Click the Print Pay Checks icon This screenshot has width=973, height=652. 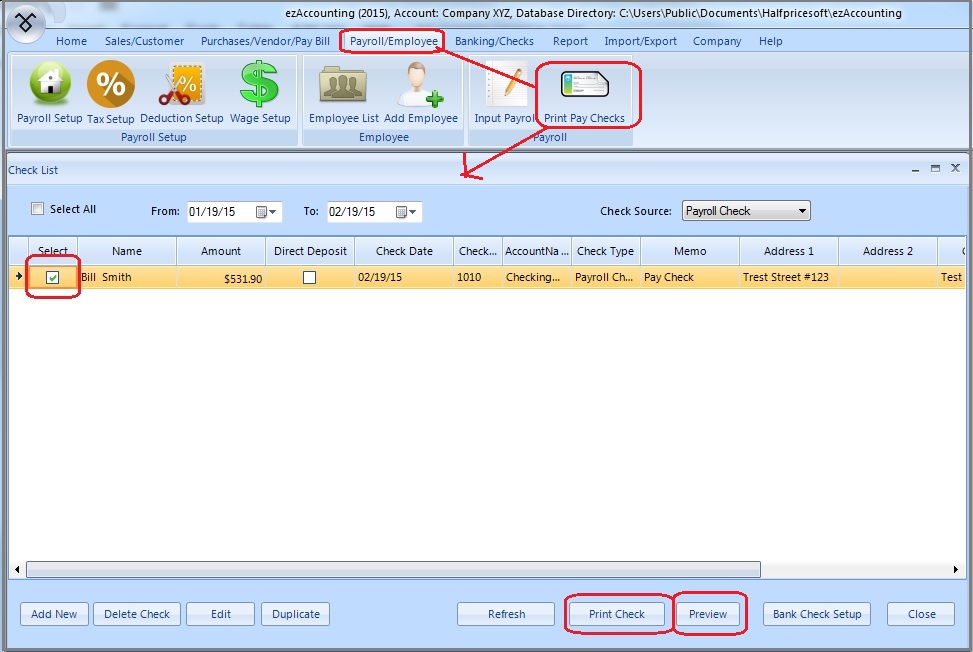584,86
